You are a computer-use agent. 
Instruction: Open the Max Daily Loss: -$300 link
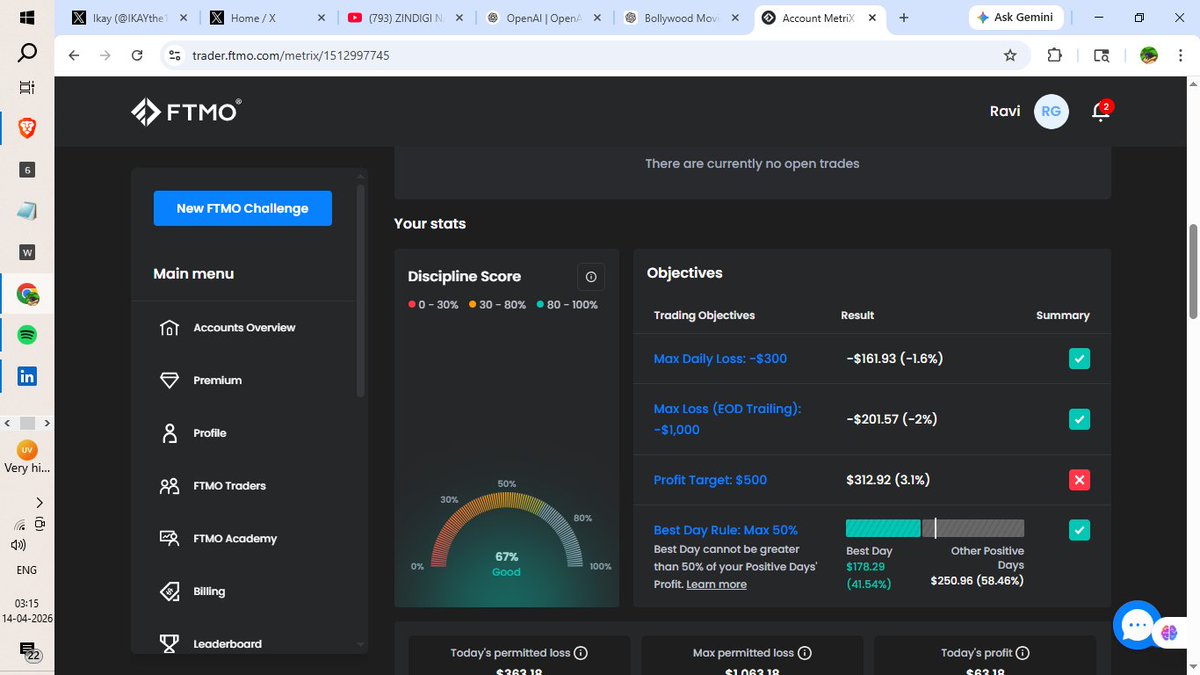(x=720, y=358)
